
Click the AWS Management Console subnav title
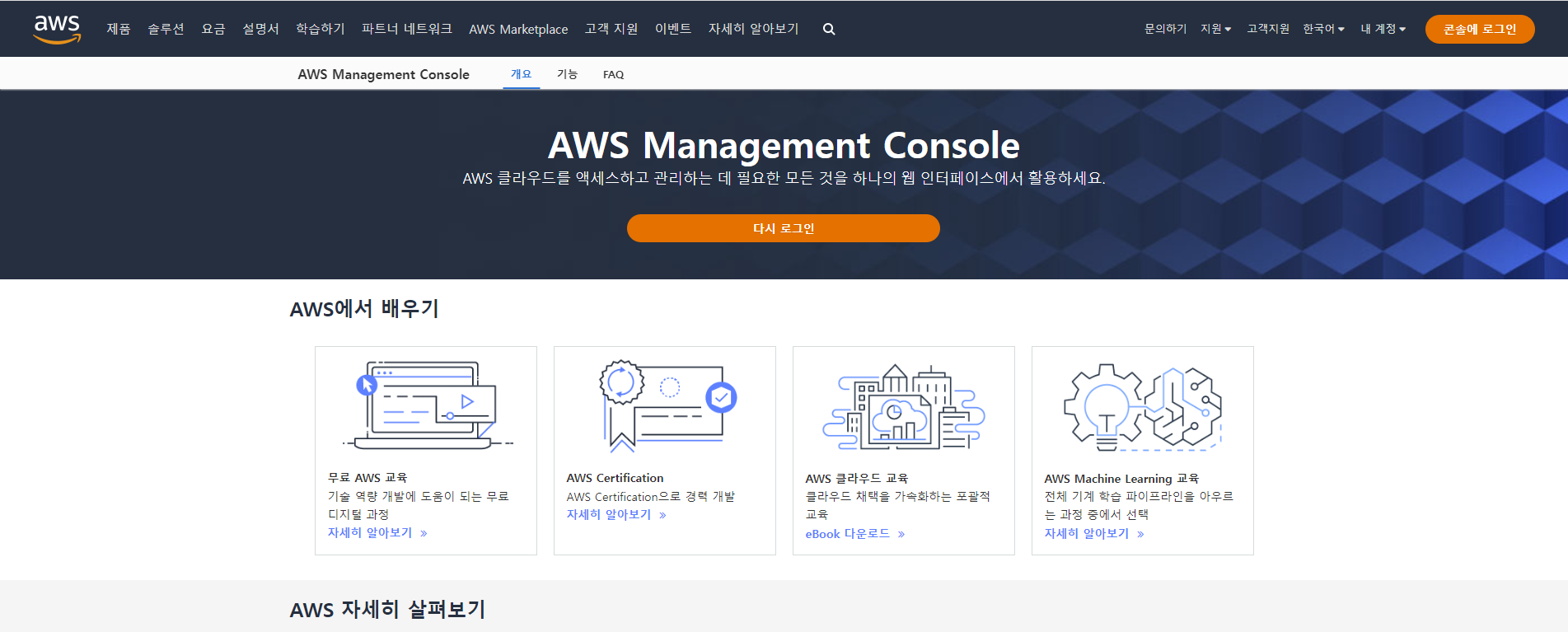tap(383, 74)
